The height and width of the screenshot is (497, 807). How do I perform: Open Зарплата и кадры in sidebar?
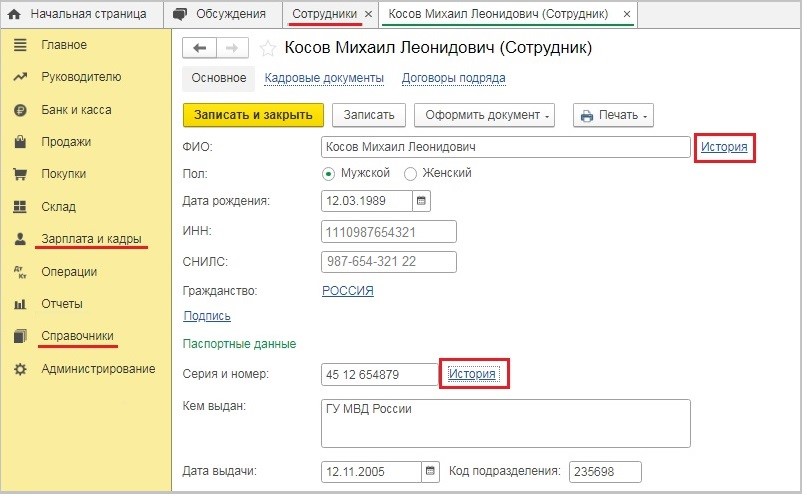tap(91, 239)
